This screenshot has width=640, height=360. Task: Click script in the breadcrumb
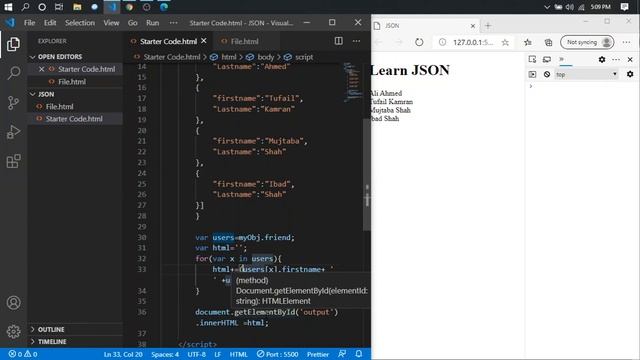click(304, 57)
